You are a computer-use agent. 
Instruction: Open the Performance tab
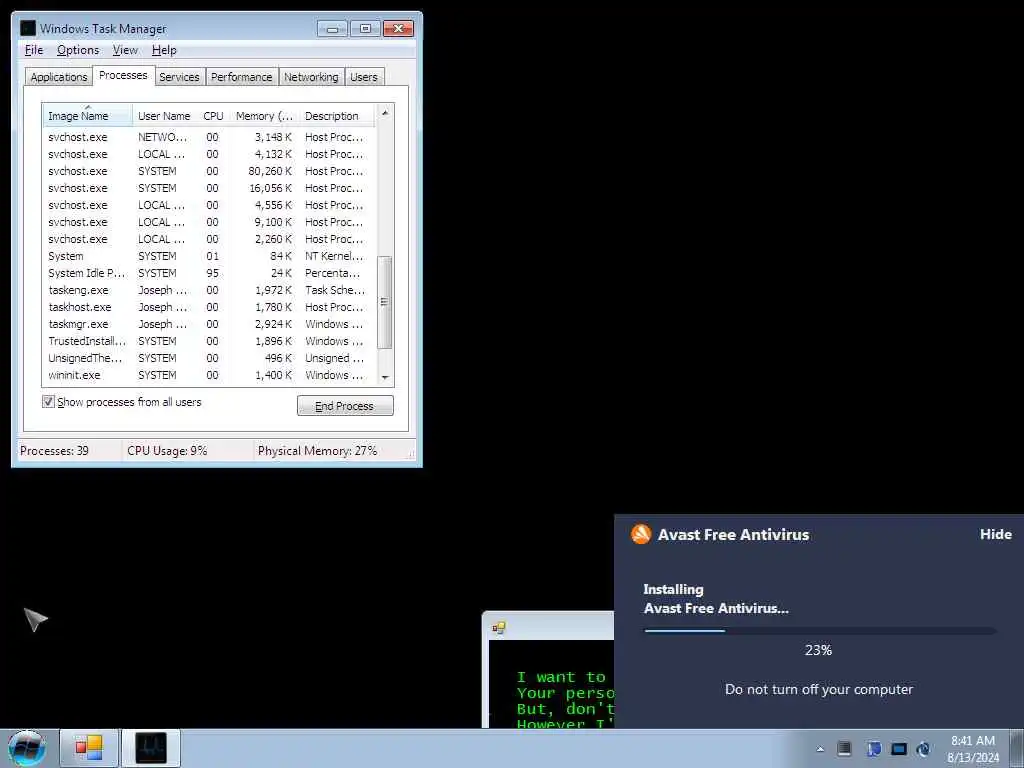point(242,77)
